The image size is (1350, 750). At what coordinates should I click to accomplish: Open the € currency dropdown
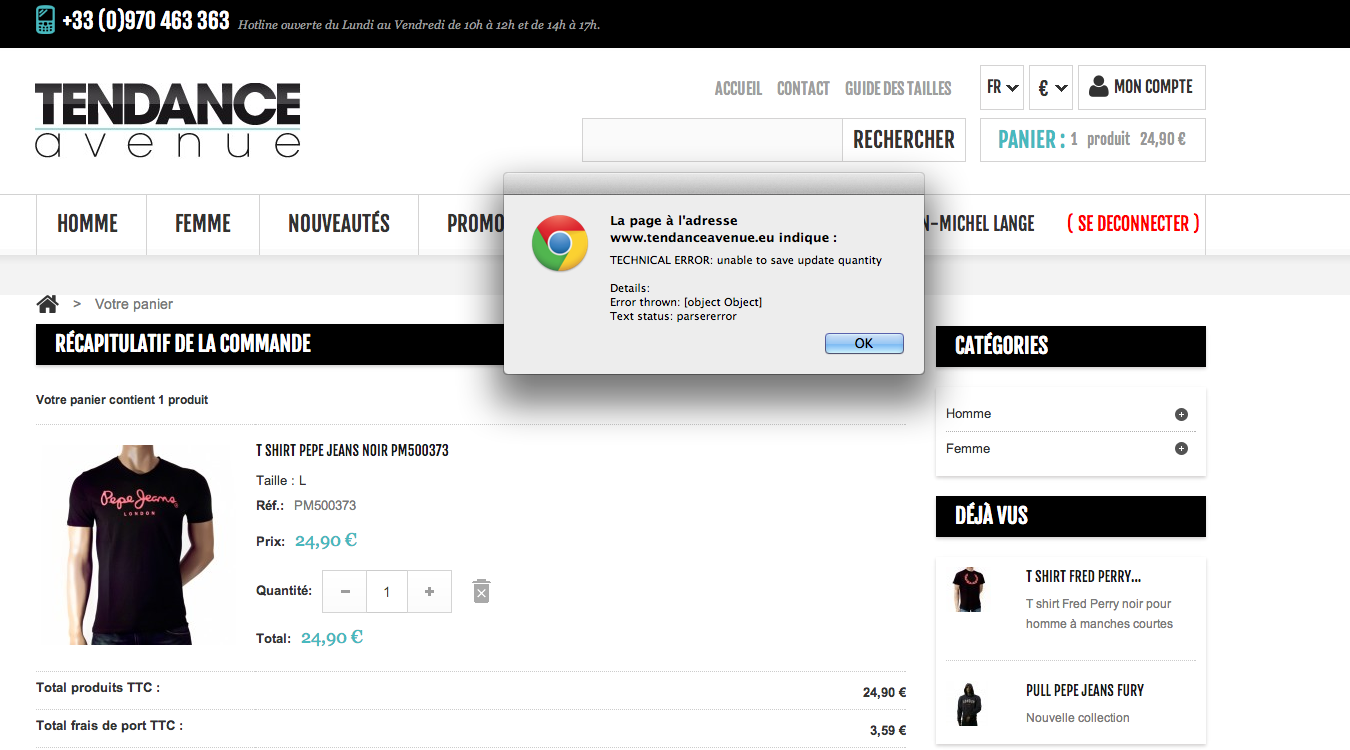pos(1051,87)
